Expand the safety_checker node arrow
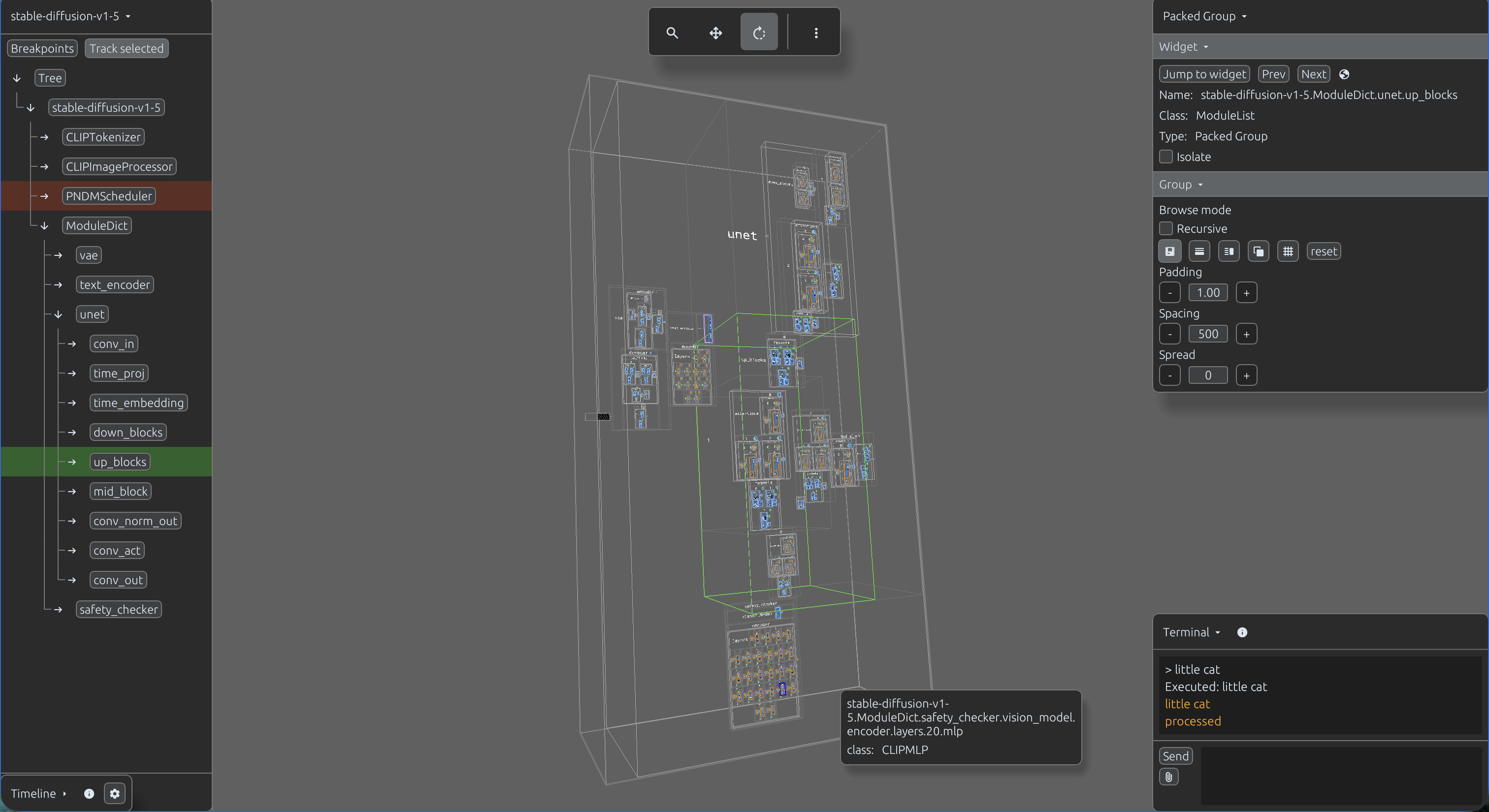This screenshot has height=812, width=1489. point(59,610)
